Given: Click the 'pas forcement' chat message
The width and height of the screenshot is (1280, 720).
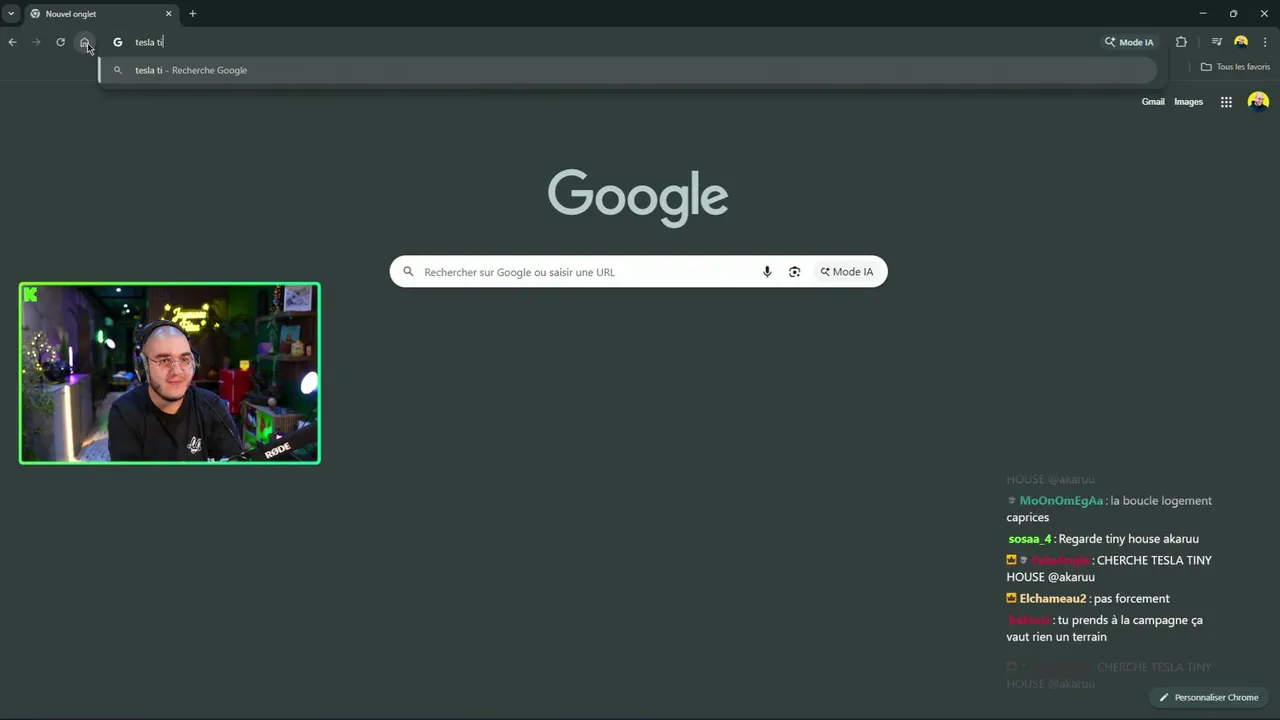Looking at the screenshot, I should [x=1131, y=599].
